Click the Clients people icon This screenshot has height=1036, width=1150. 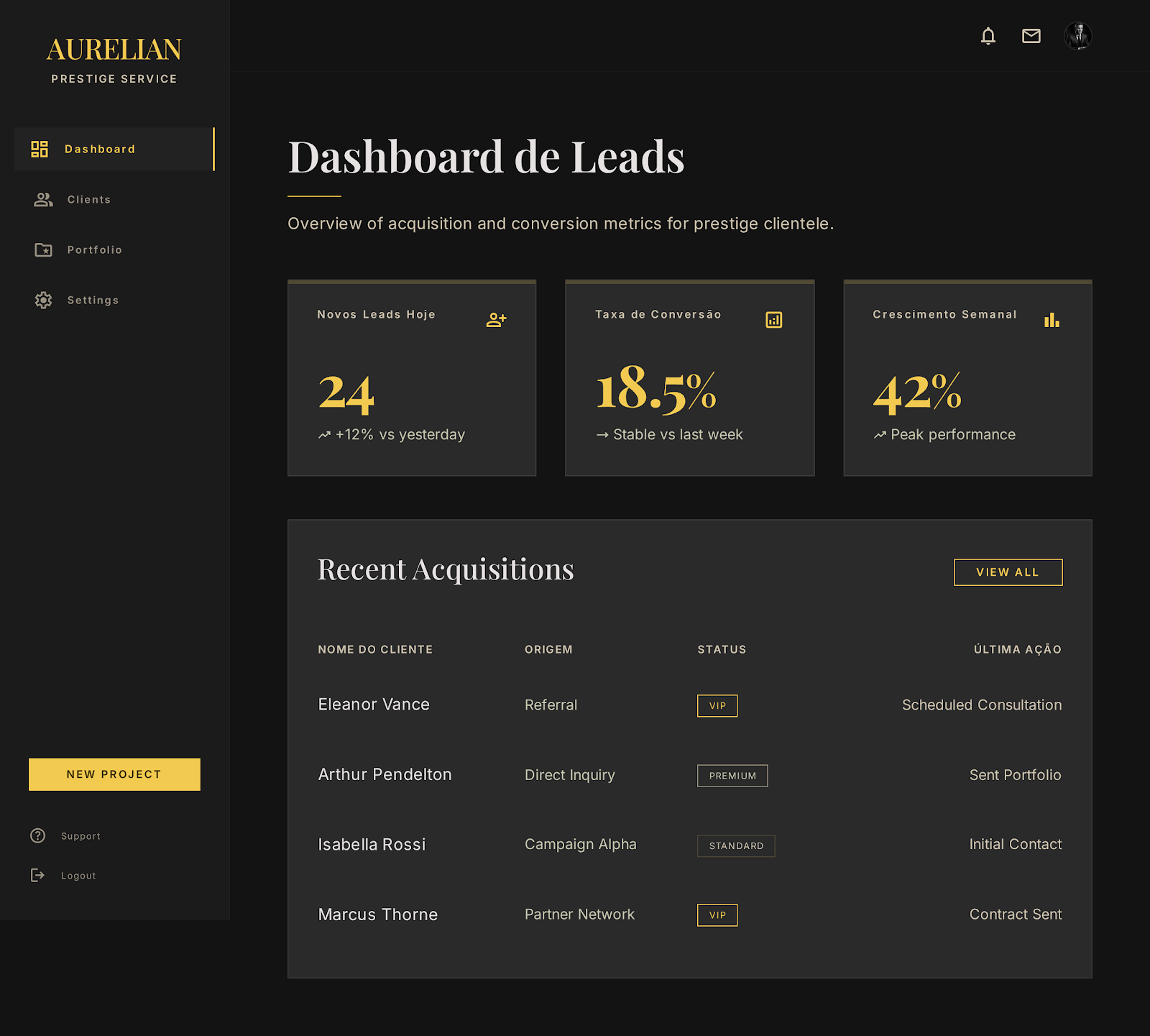pyautogui.click(x=43, y=200)
